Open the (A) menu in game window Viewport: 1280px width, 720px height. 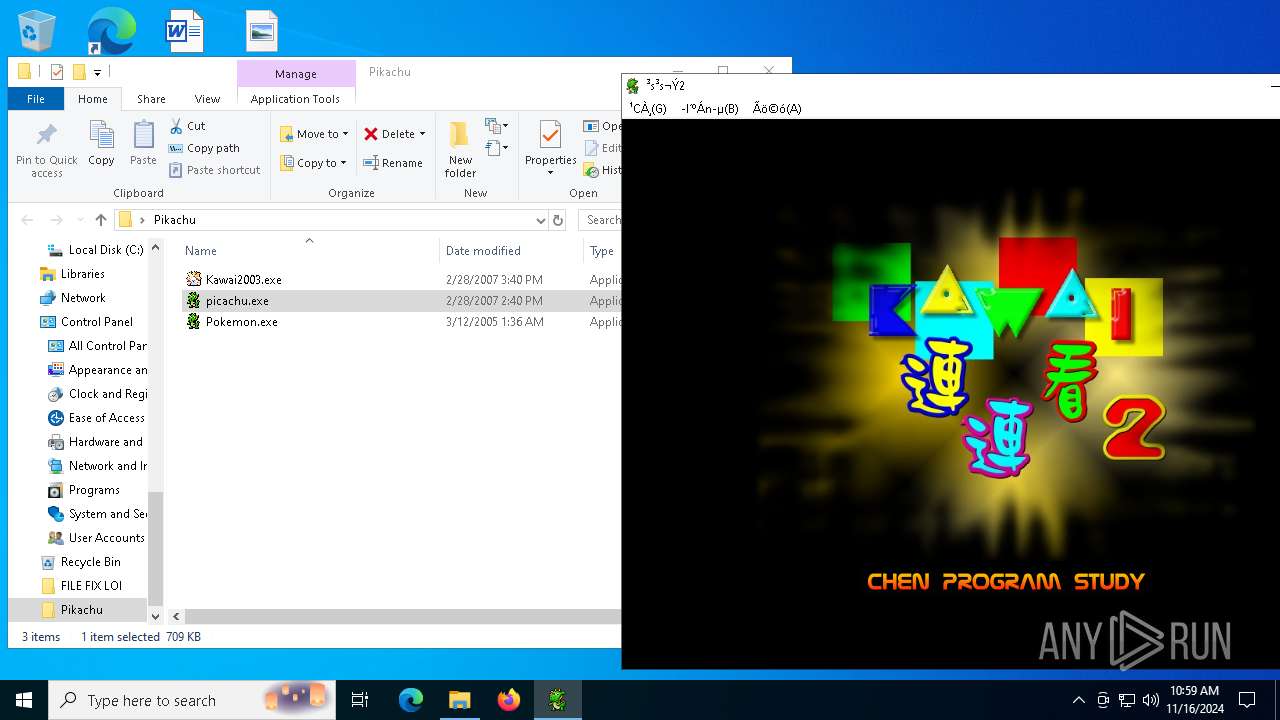click(777, 108)
